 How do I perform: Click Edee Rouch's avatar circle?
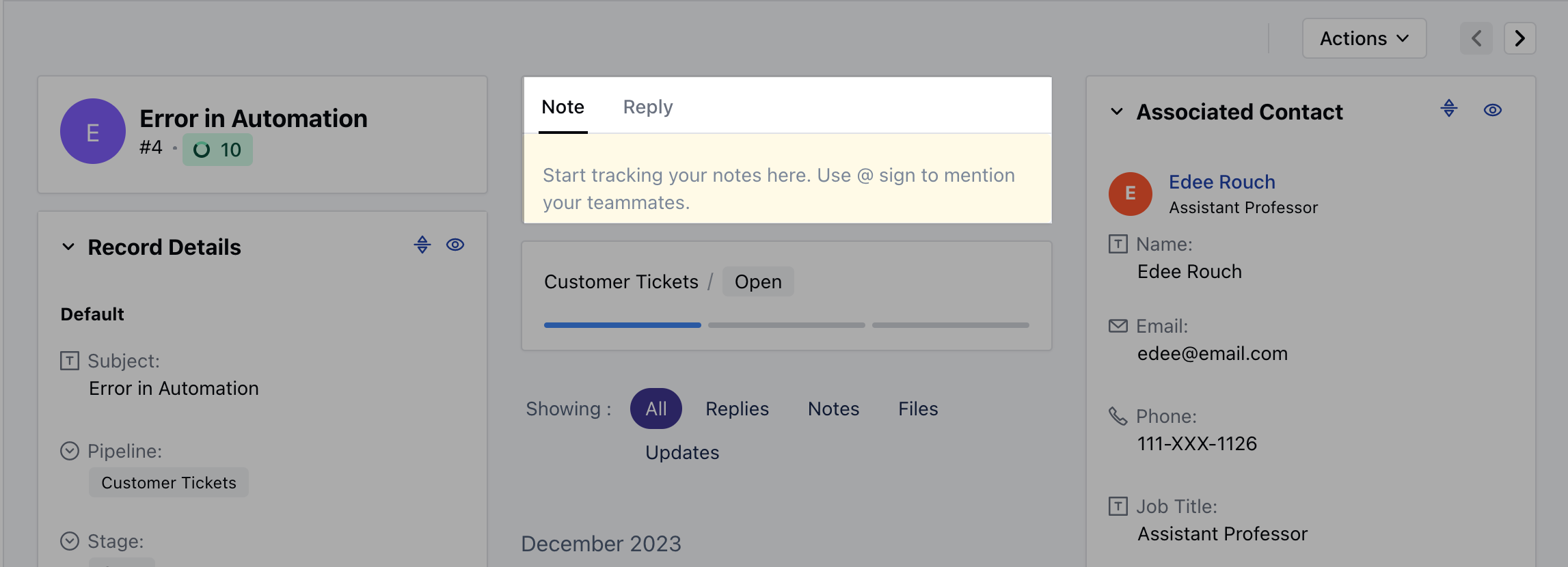coord(1130,193)
